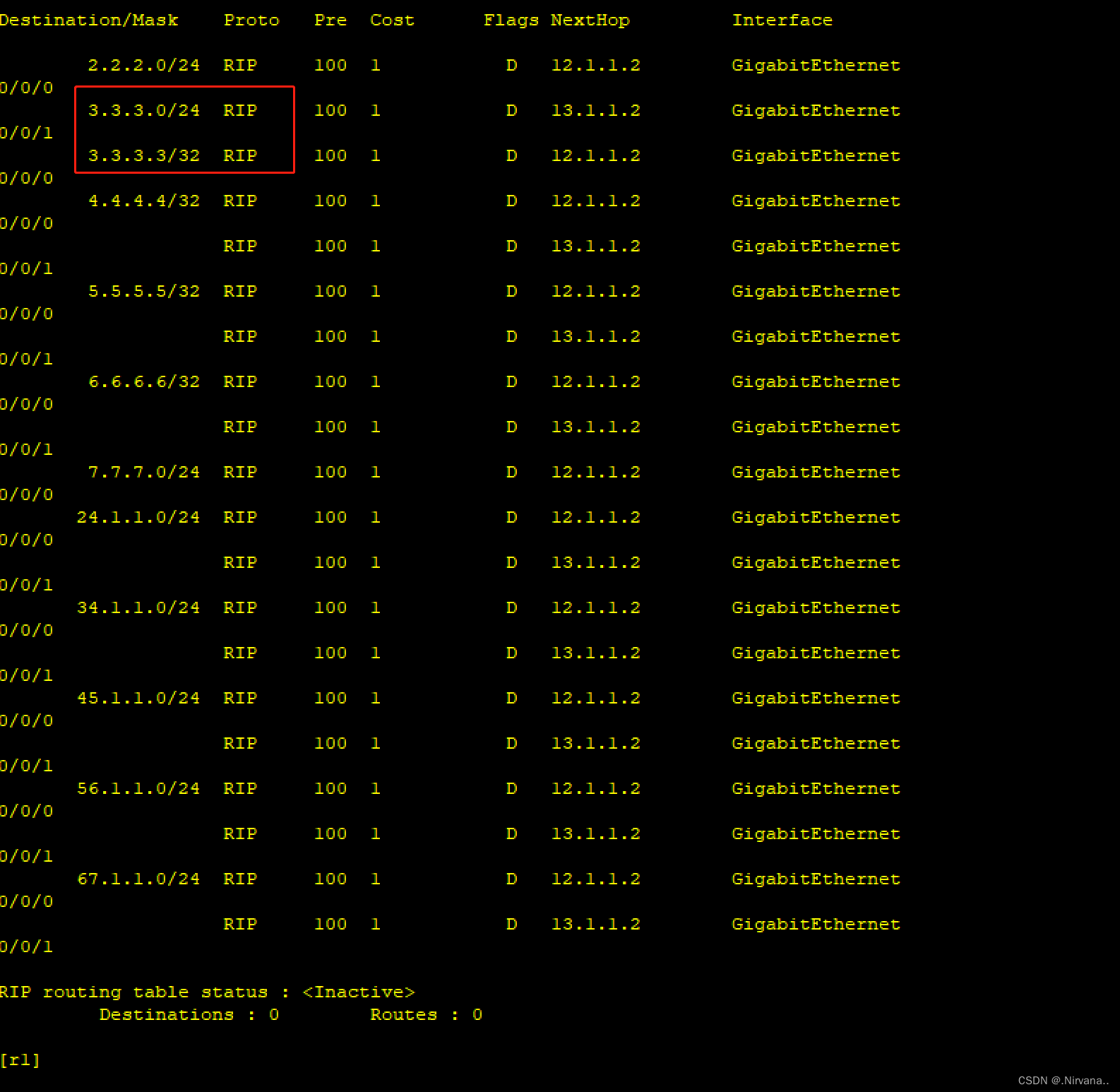1120x1092 pixels.
Task: Click preference 100 in 5.5.5.5/32 row
Action: 330,292
